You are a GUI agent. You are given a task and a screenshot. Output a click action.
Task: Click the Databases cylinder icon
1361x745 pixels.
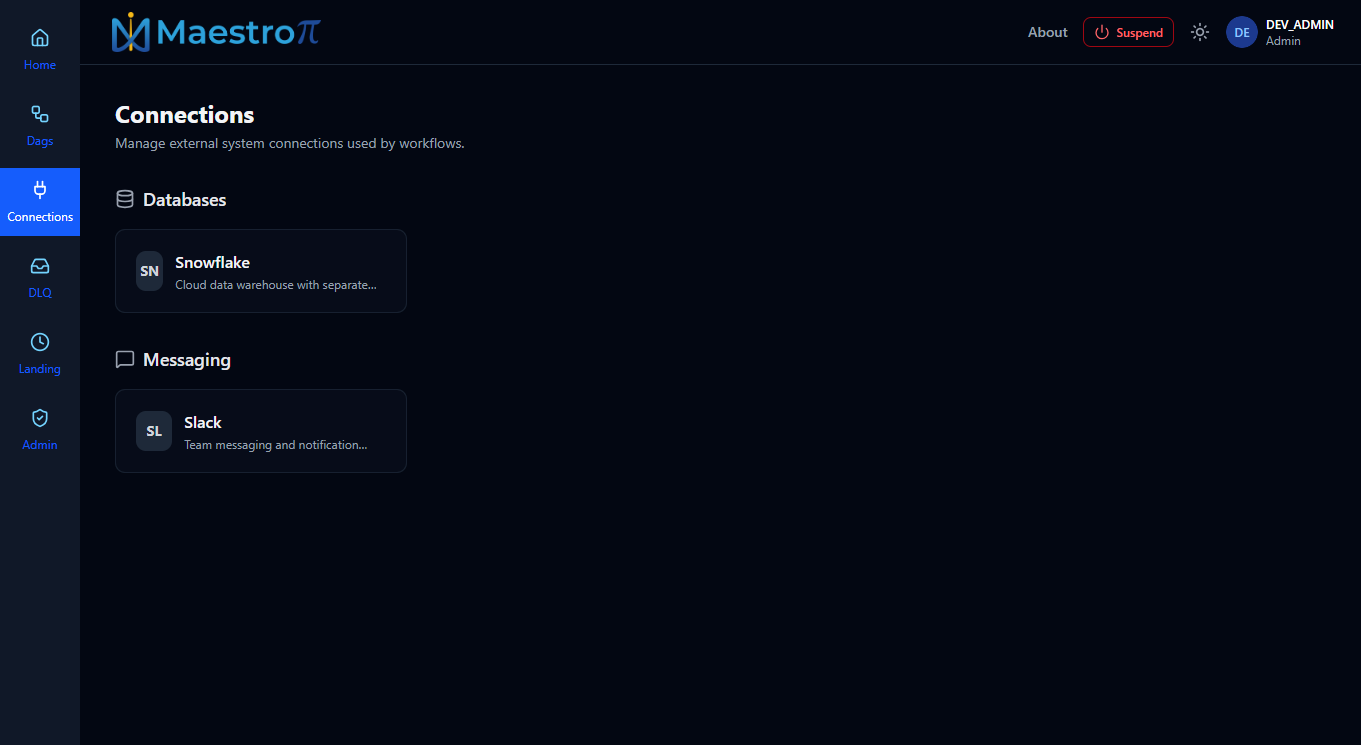click(125, 199)
